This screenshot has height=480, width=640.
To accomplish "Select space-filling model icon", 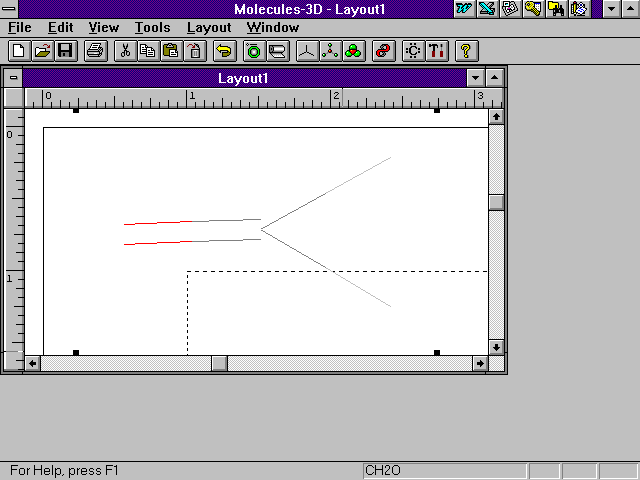I will 353,51.
